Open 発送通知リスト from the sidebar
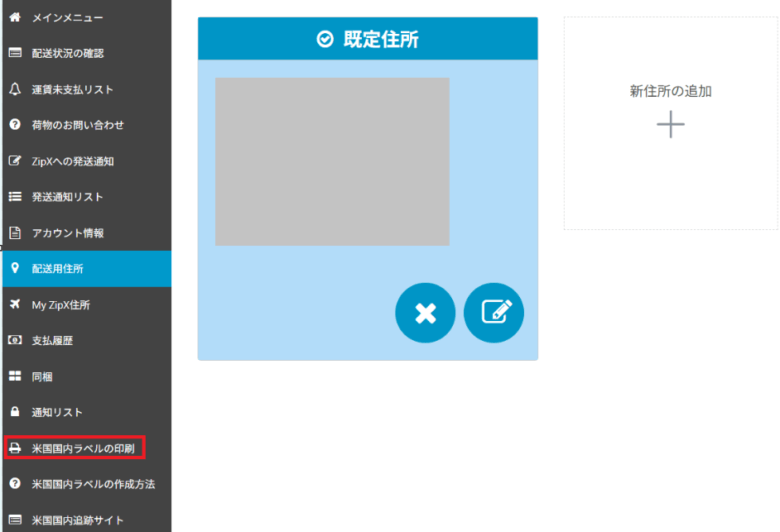Viewport: 780px width, 532px height. coord(67,197)
